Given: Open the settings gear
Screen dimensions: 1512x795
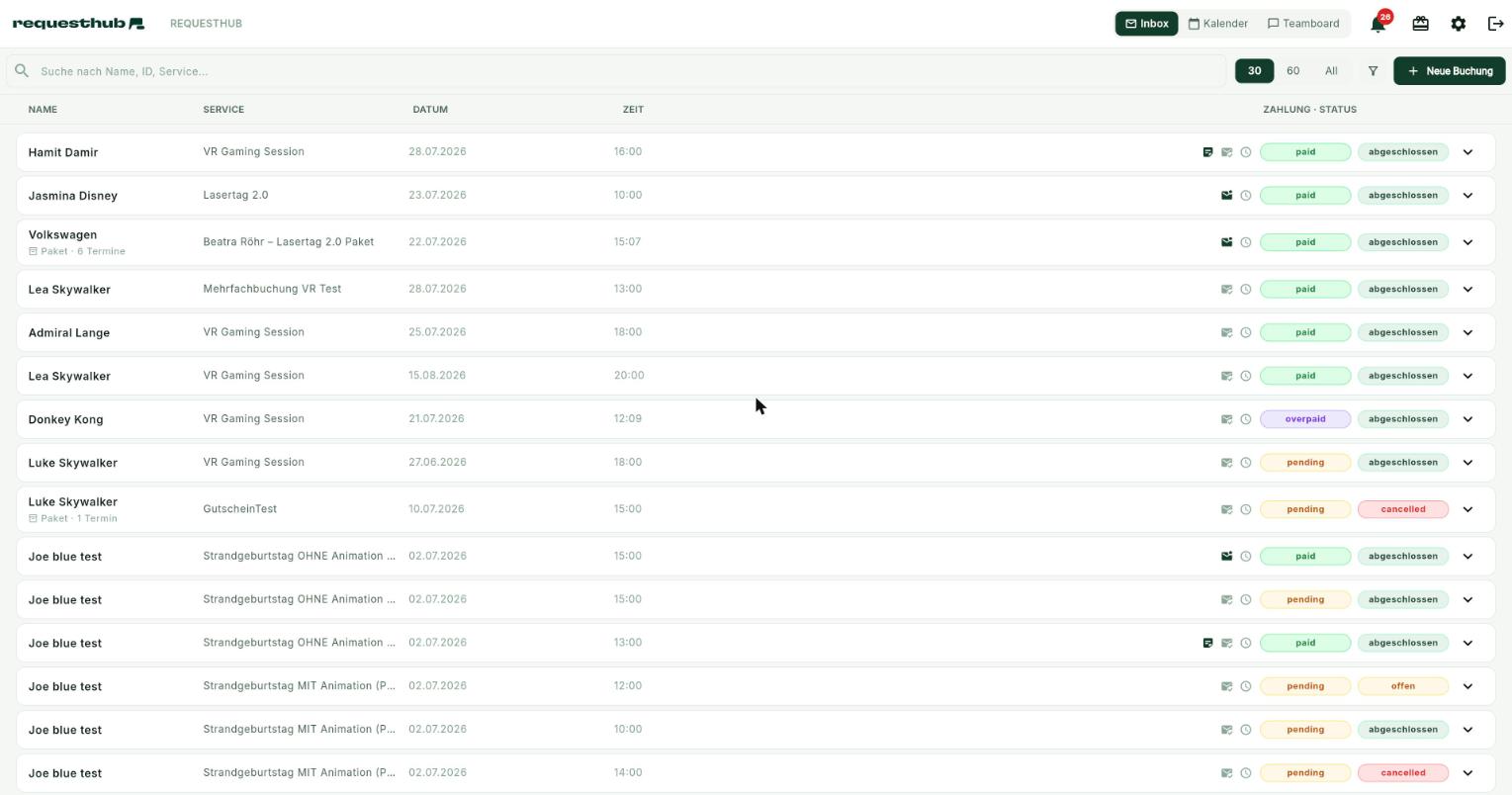Looking at the screenshot, I should [1458, 24].
